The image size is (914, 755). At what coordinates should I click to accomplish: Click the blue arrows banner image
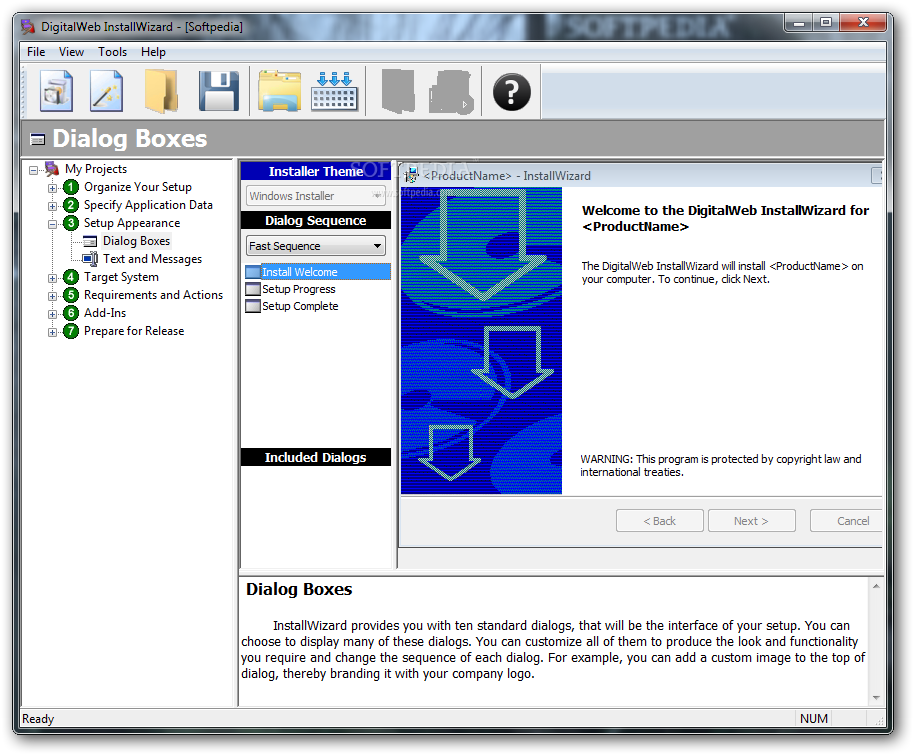(481, 340)
